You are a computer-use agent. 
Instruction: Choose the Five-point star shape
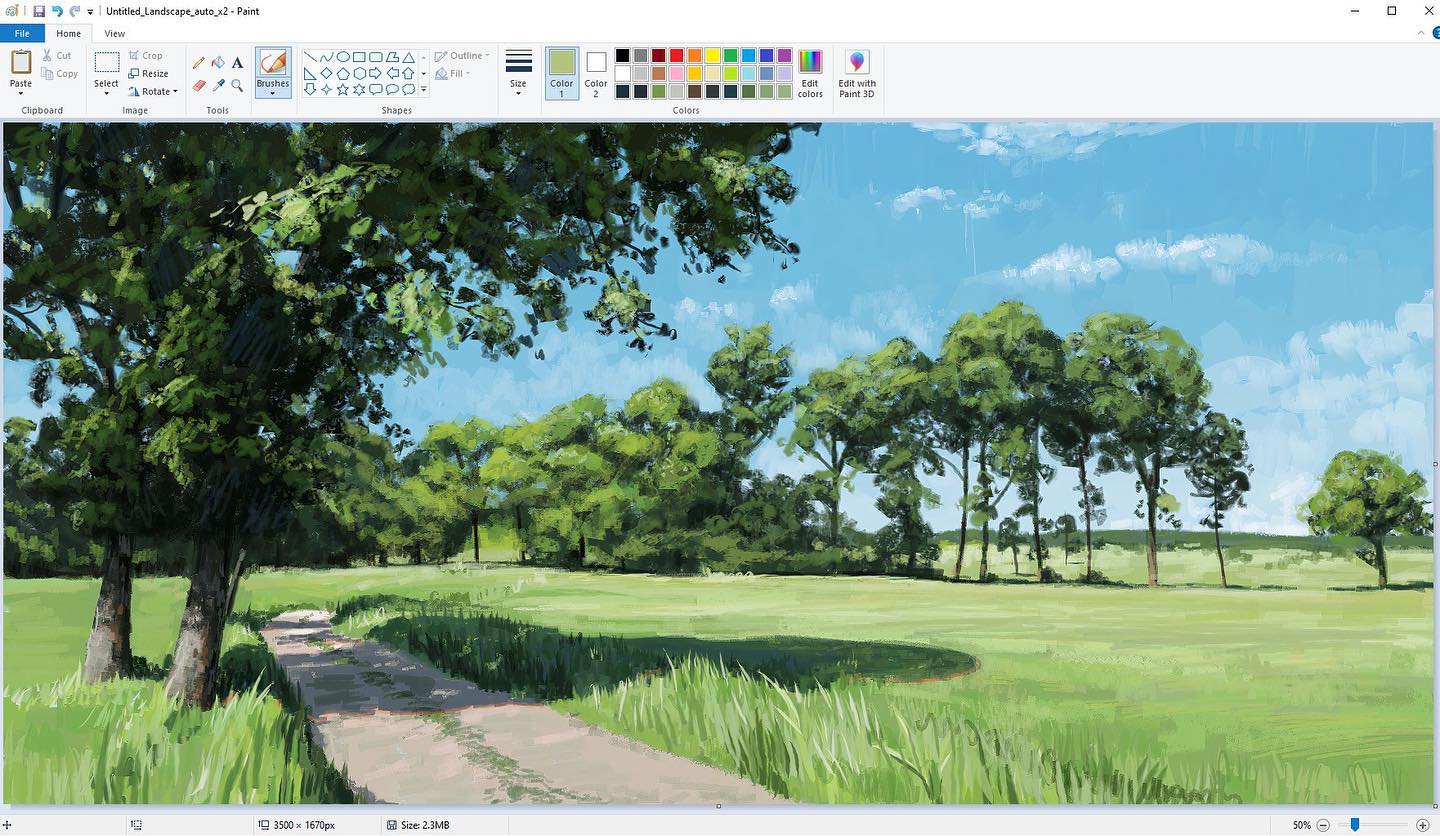(343, 89)
